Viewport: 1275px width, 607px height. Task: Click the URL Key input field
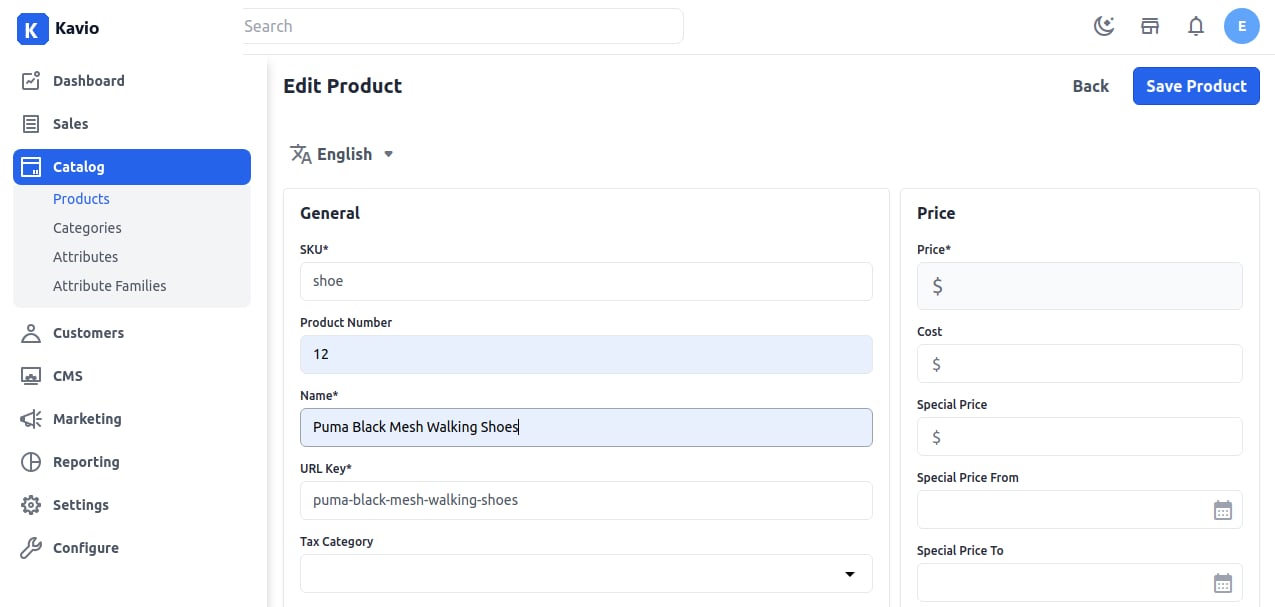point(586,500)
